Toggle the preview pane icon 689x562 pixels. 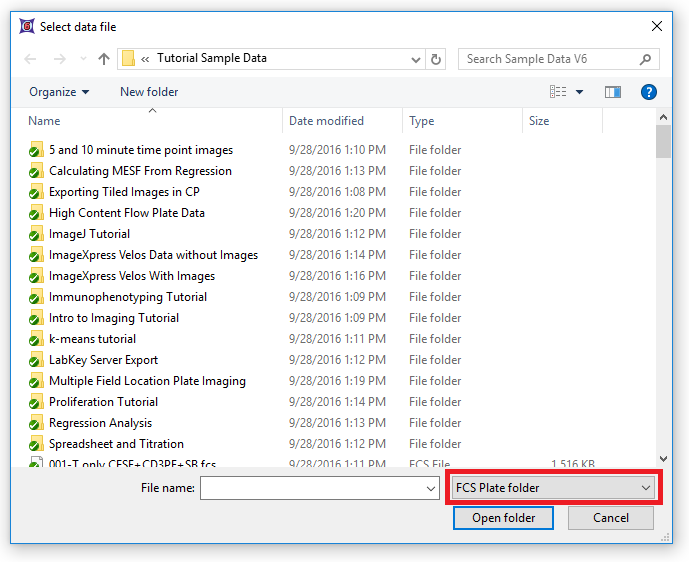(613, 92)
